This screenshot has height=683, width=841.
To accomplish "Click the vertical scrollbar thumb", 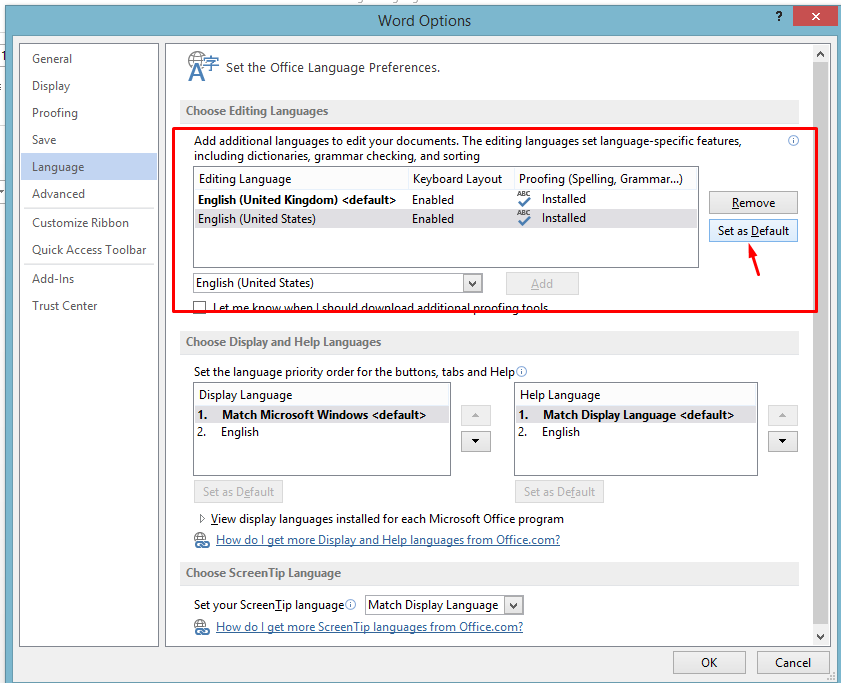I will (820, 343).
